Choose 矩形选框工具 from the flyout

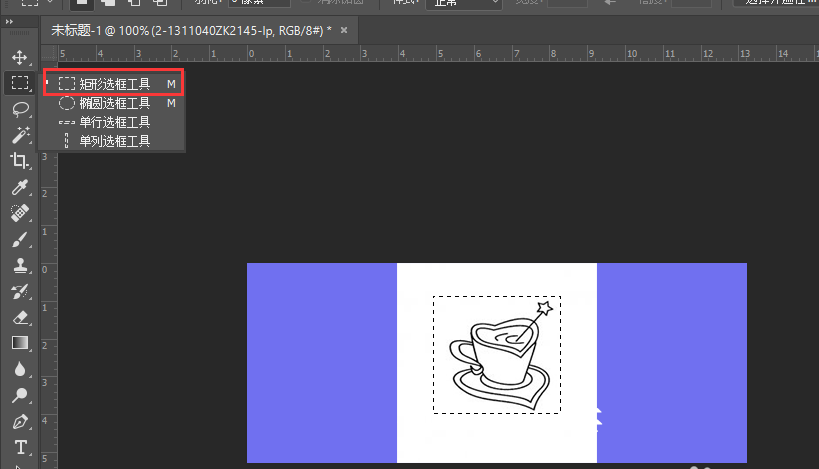[x=114, y=84]
